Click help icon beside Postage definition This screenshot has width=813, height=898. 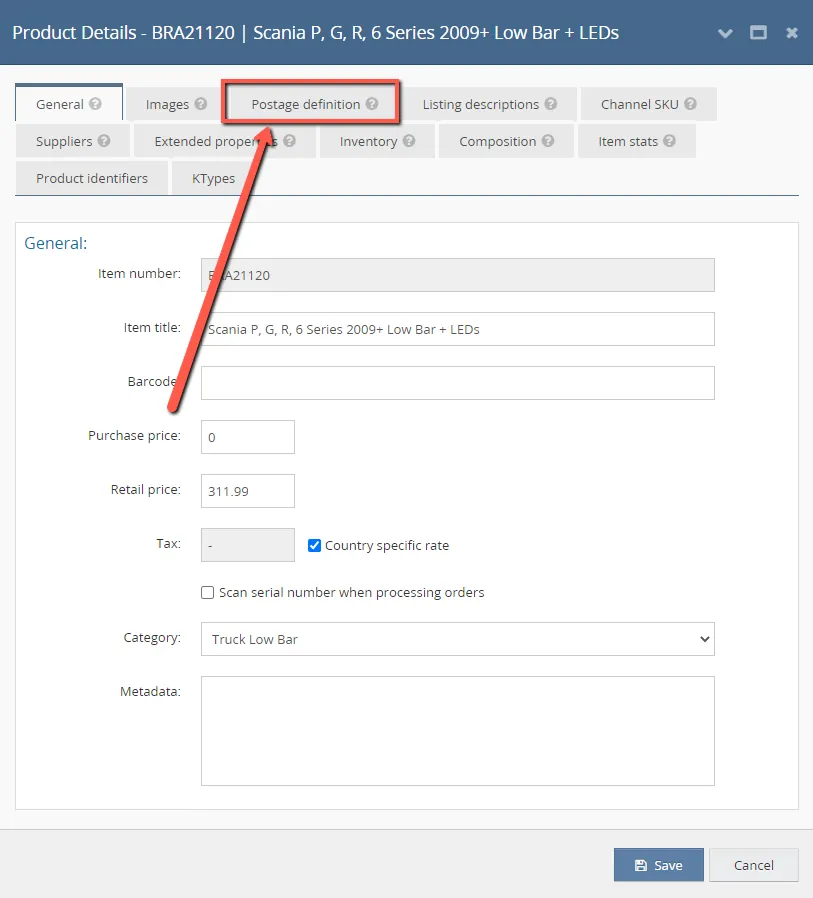[x=372, y=104]
